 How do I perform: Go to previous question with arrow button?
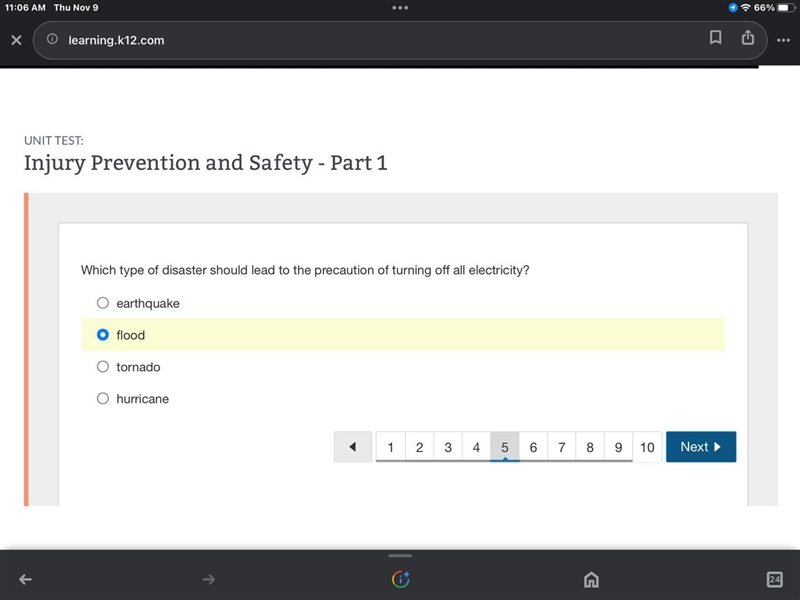coord(353,447)
